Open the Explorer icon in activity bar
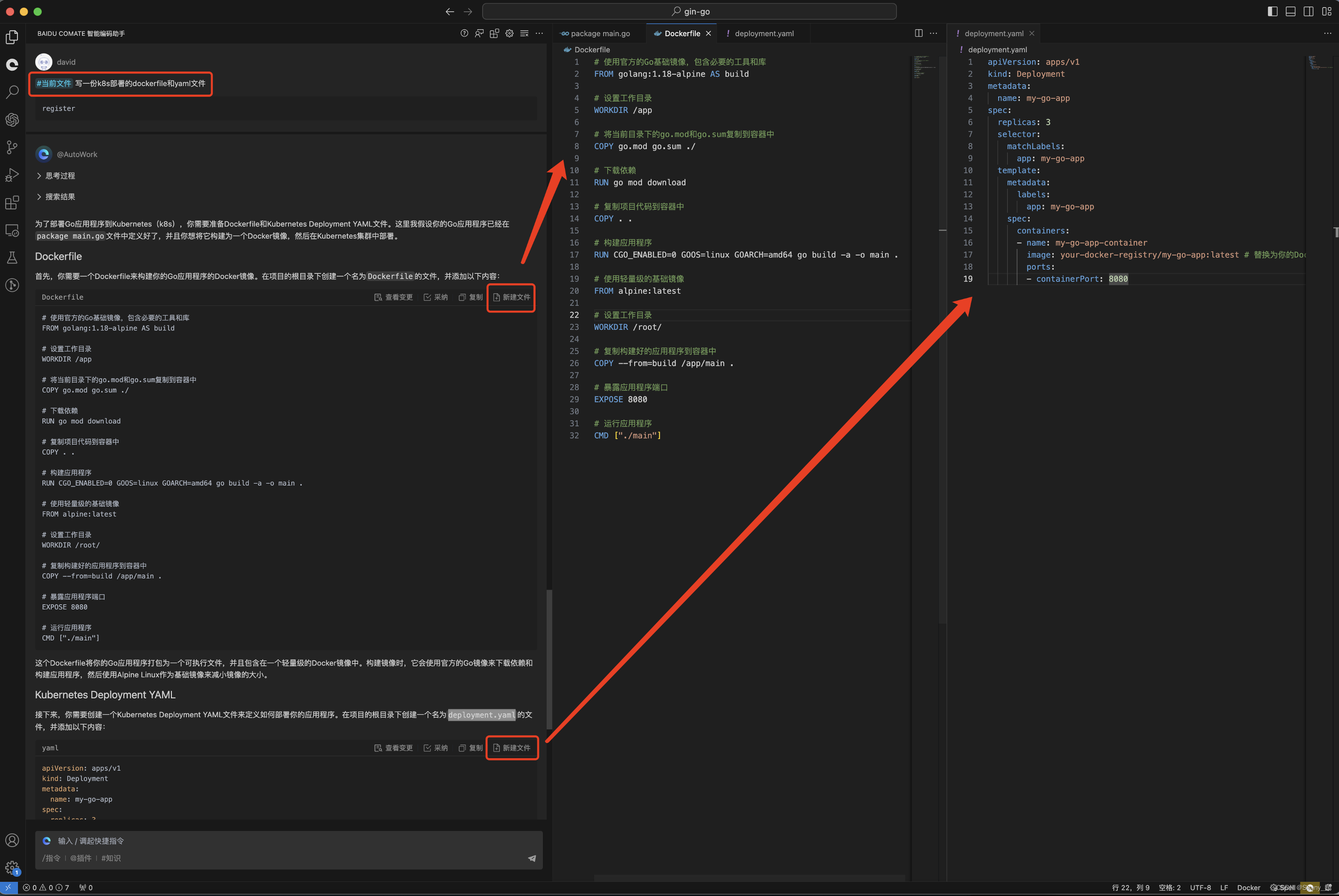 [12, 37]
